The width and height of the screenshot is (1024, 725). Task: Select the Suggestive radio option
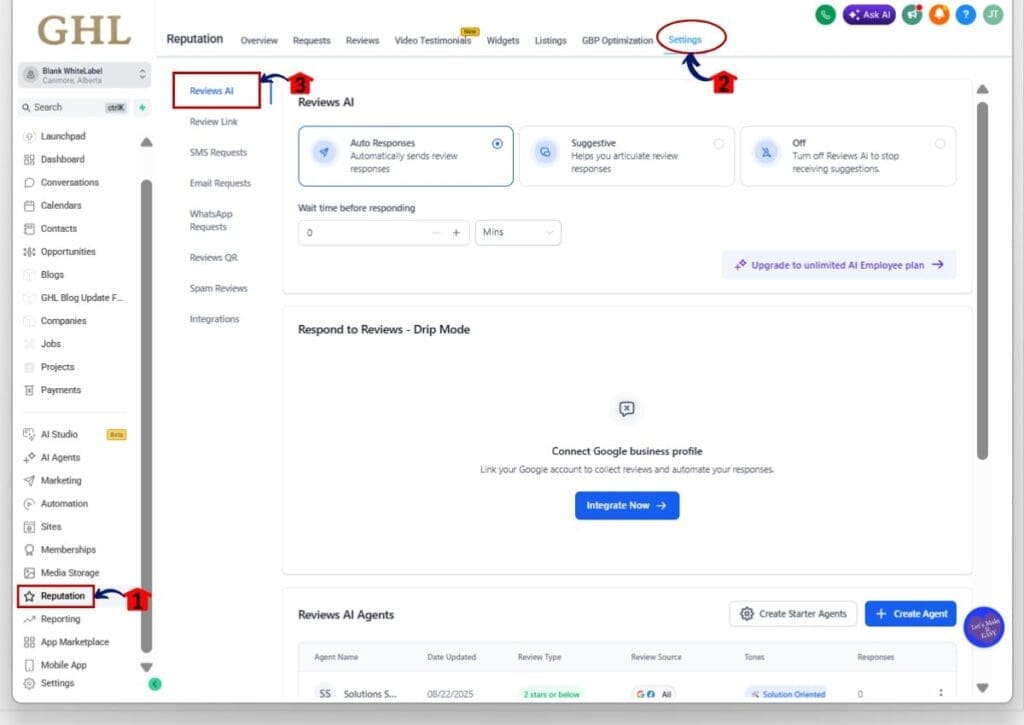point(718,144)
